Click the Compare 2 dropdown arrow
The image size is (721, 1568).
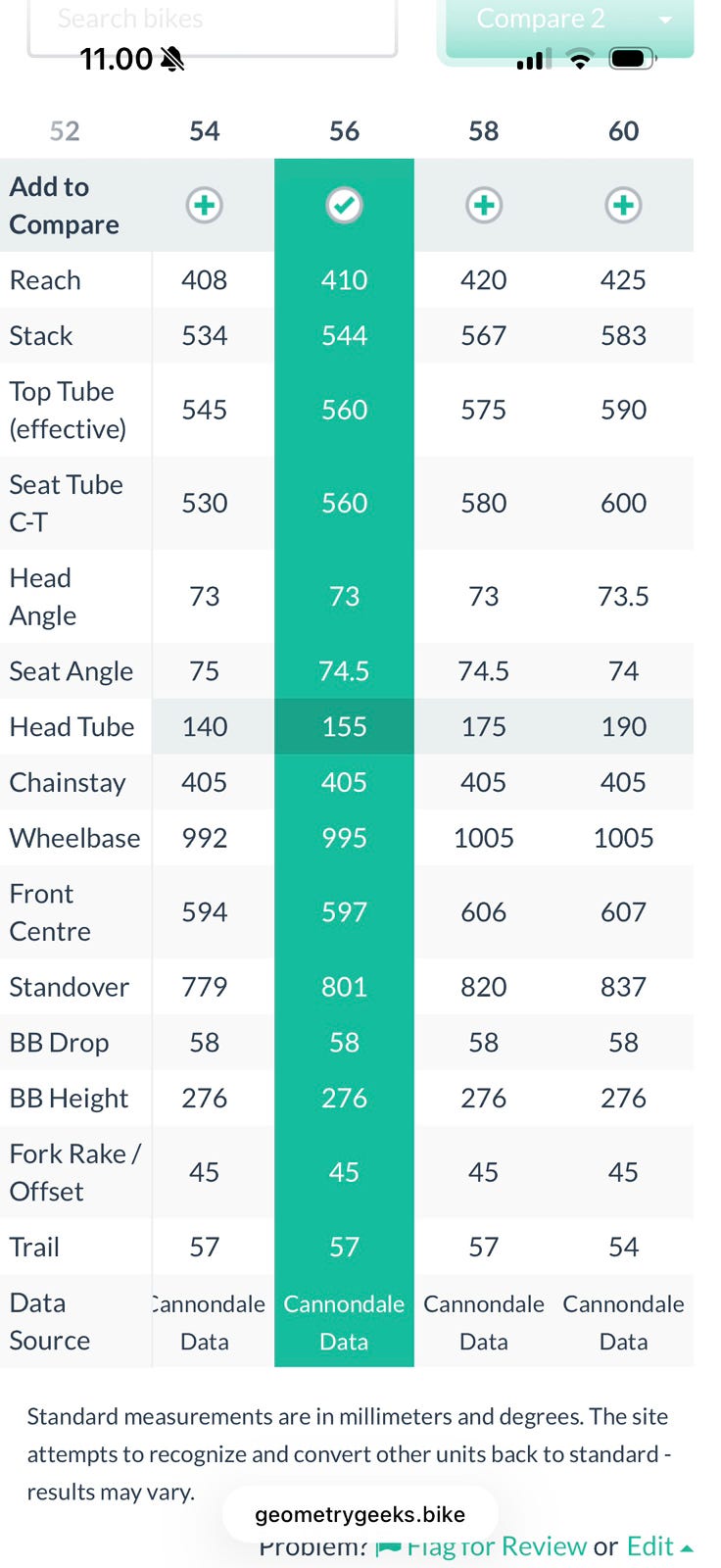pyautogui.click(x=666, y=21)
